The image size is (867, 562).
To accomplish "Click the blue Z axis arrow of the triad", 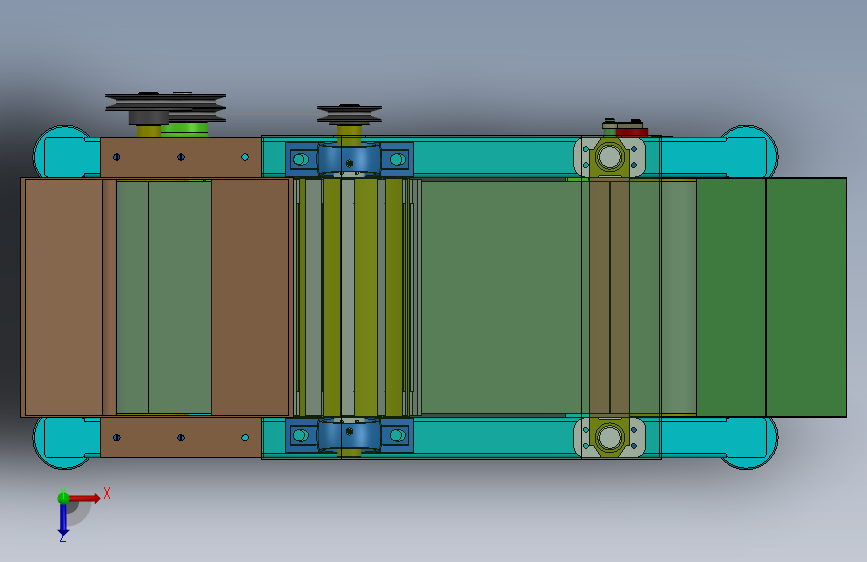I will [63, 519].
